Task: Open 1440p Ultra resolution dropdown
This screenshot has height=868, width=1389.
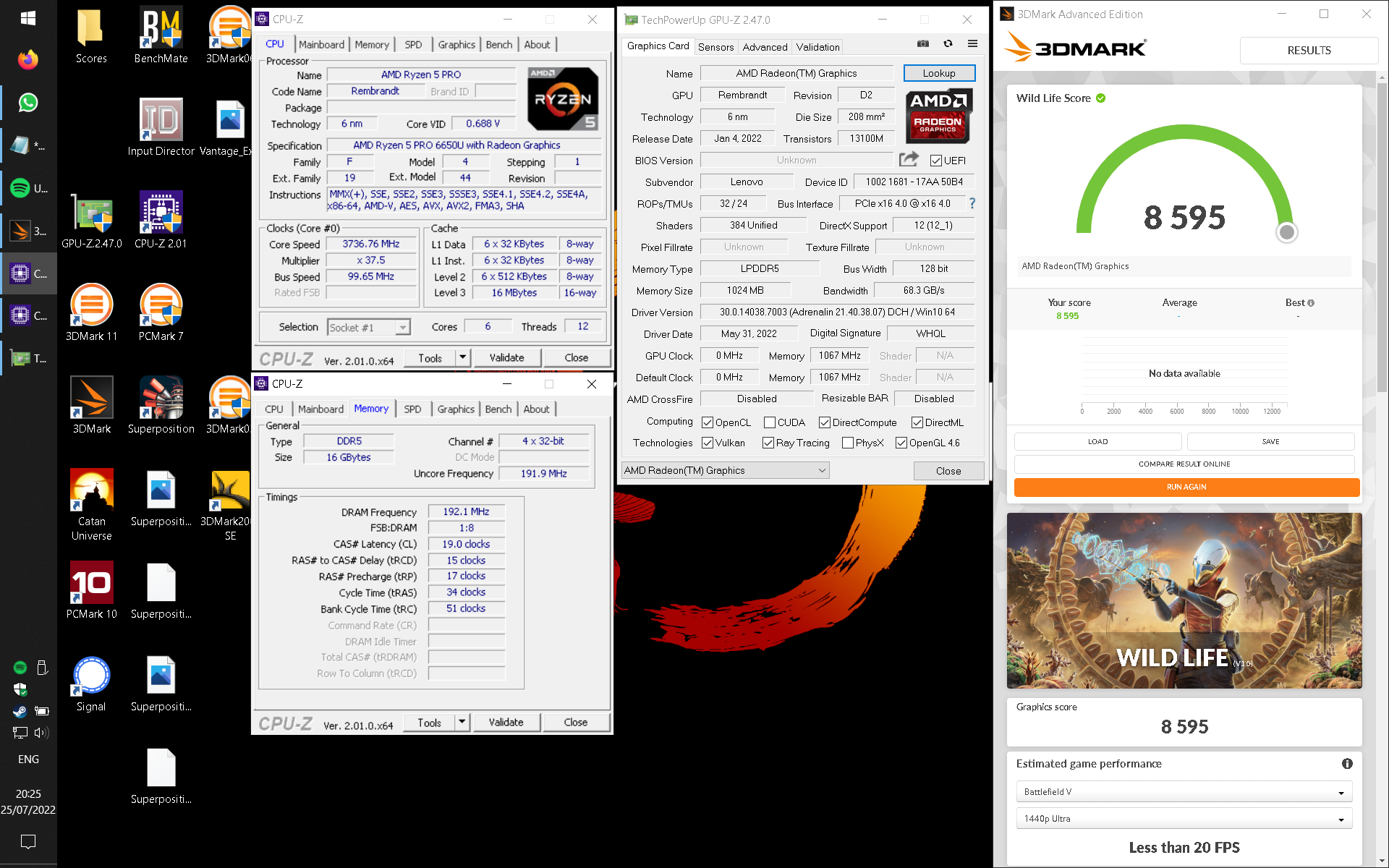Action: [x=1184, y=819]
